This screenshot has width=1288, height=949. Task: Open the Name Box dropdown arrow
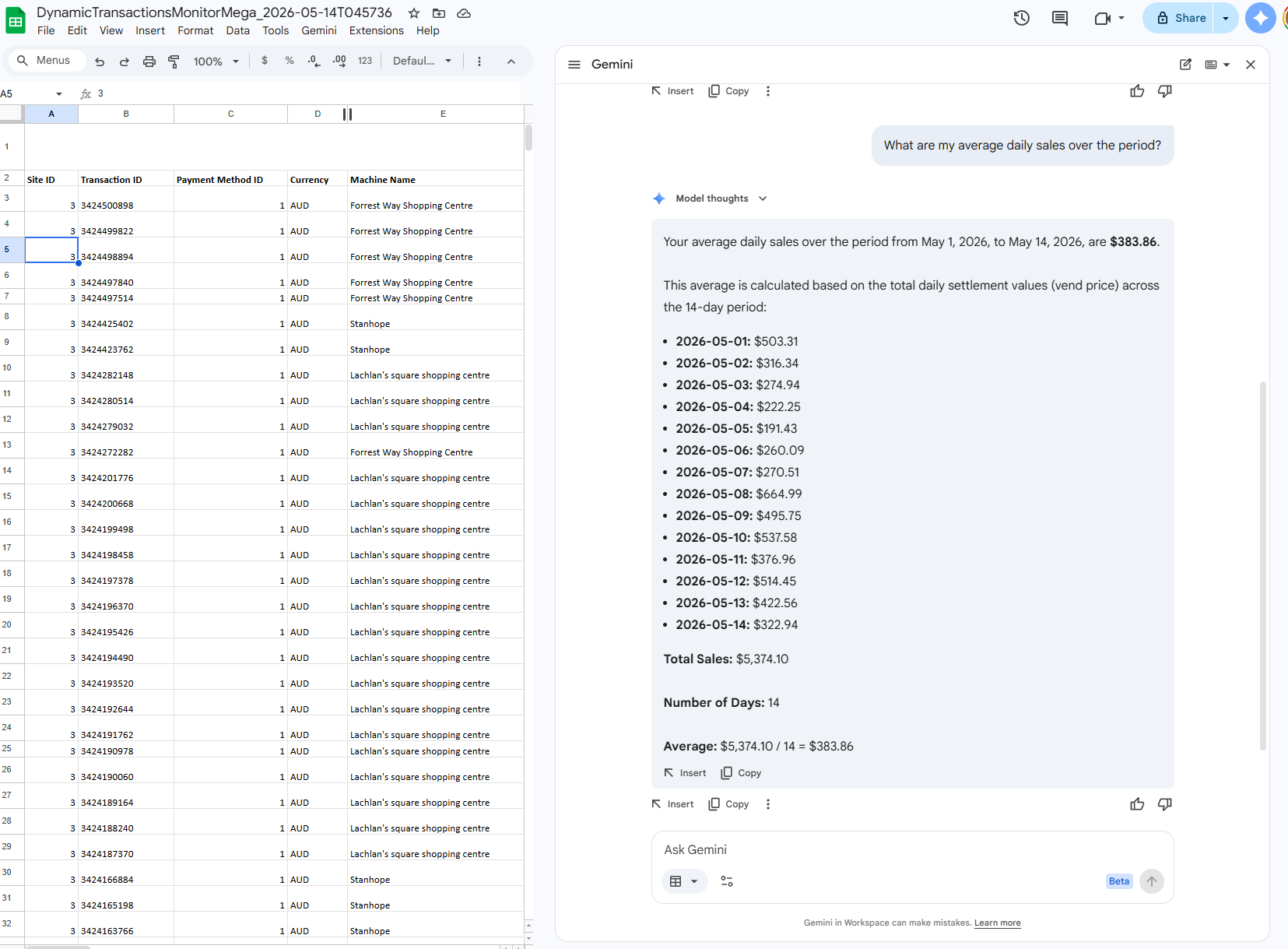click(x=59, y=94)
